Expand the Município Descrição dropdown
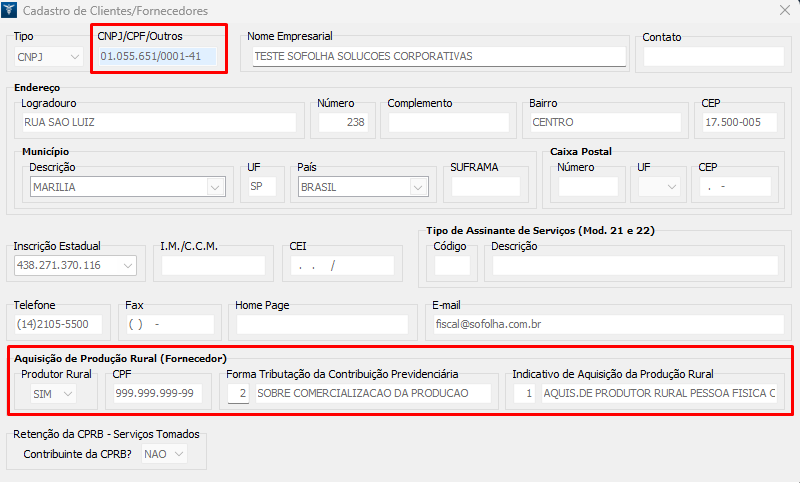Screen dimensions: 800x483 pyautogui.click(x=215, y=187)
